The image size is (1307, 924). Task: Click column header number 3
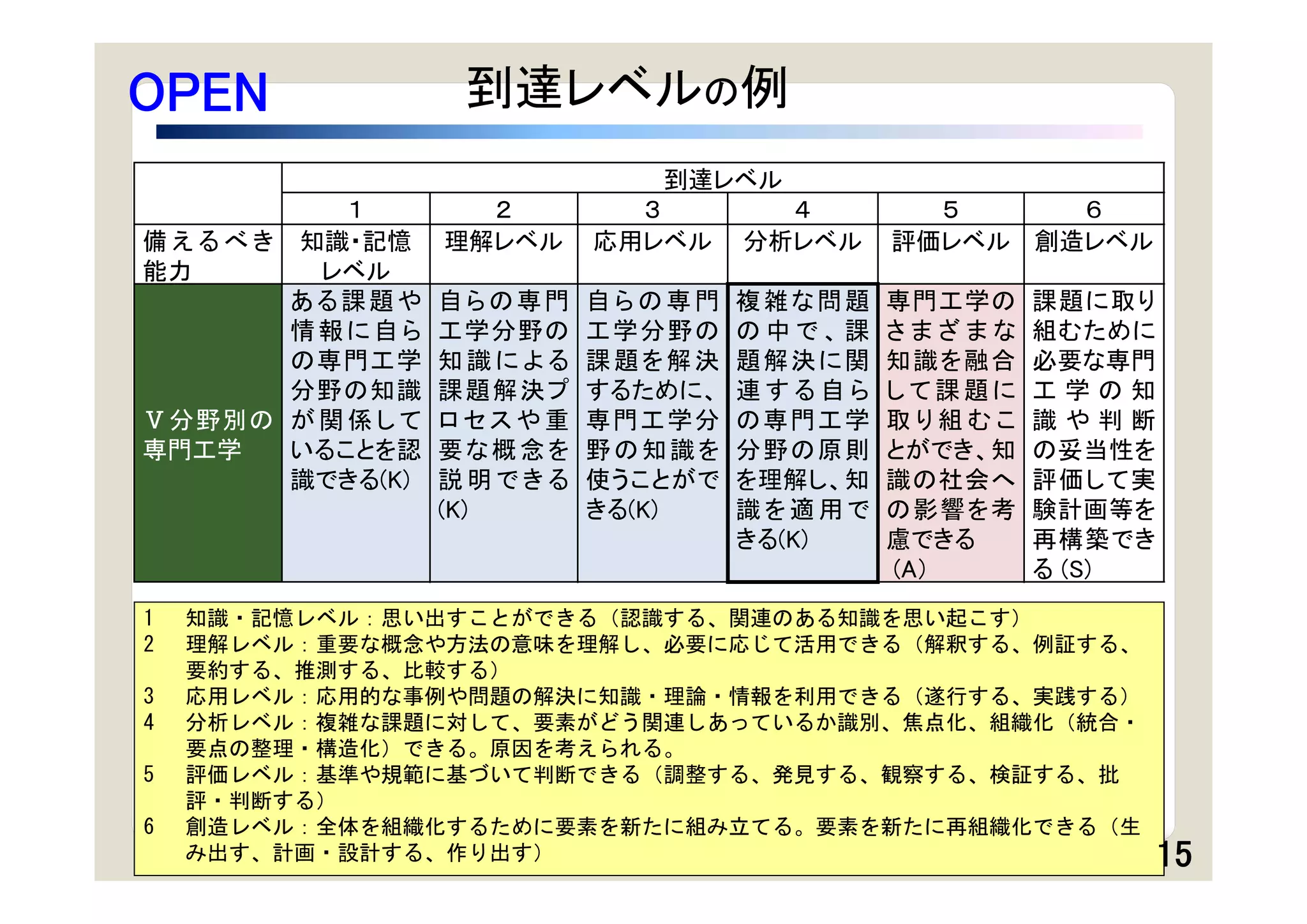coord(652,209)
